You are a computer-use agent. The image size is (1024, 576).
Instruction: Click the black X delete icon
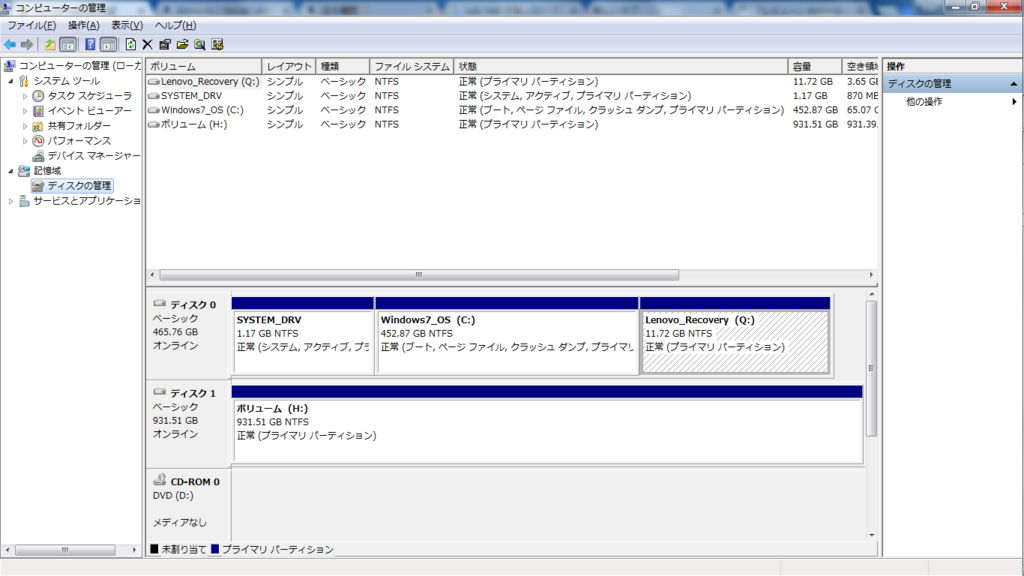148,44
